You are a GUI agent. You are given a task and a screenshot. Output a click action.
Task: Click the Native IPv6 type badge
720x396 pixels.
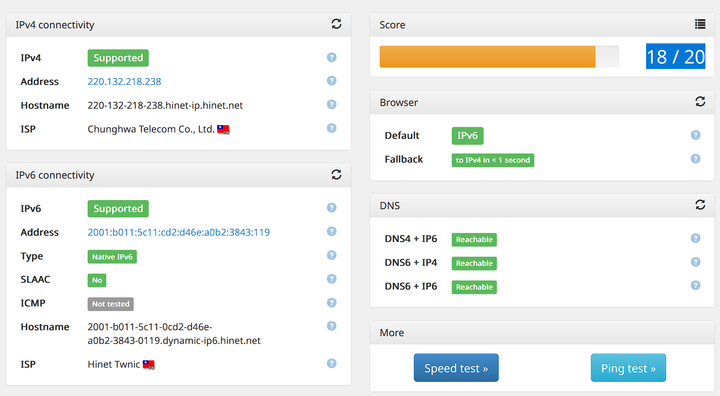pos(112,256)
